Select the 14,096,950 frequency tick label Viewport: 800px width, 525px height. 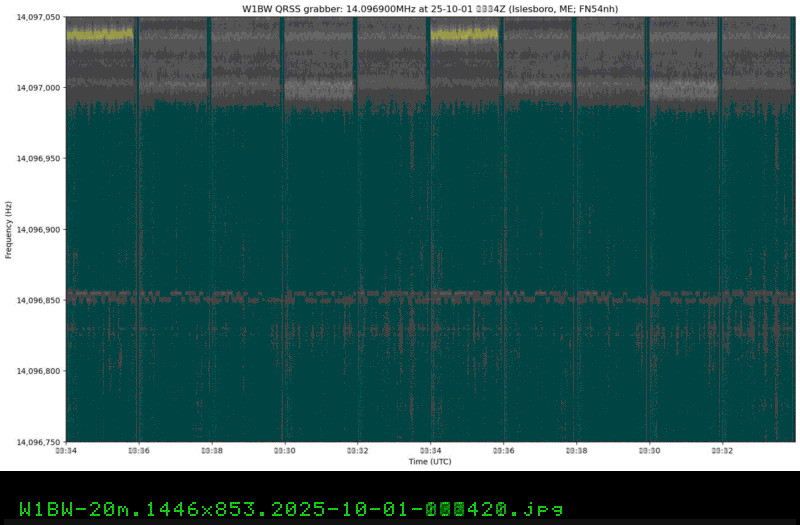(x=35, y=159)
